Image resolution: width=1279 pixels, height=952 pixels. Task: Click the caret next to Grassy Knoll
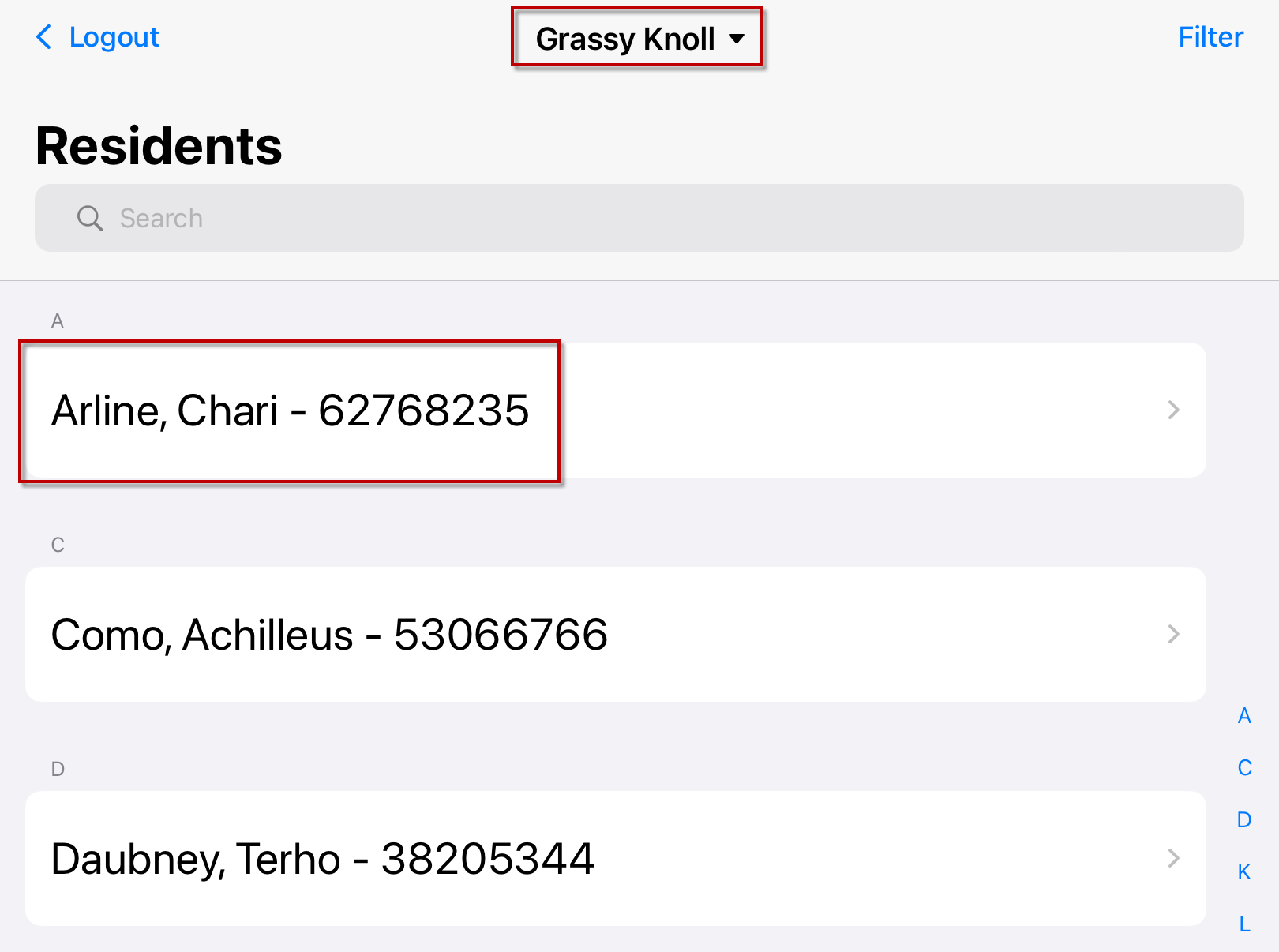tap(737, 37)
